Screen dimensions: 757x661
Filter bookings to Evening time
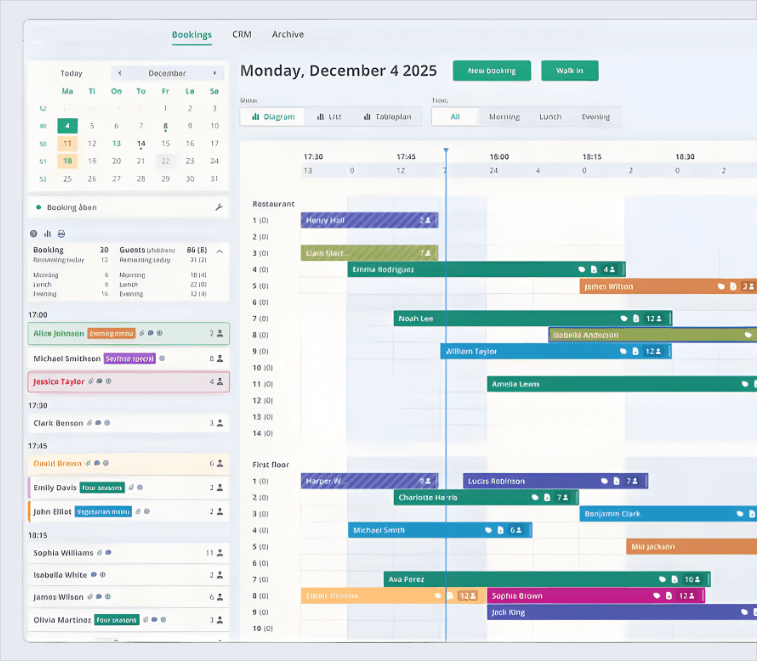click(x=595, y=117)
